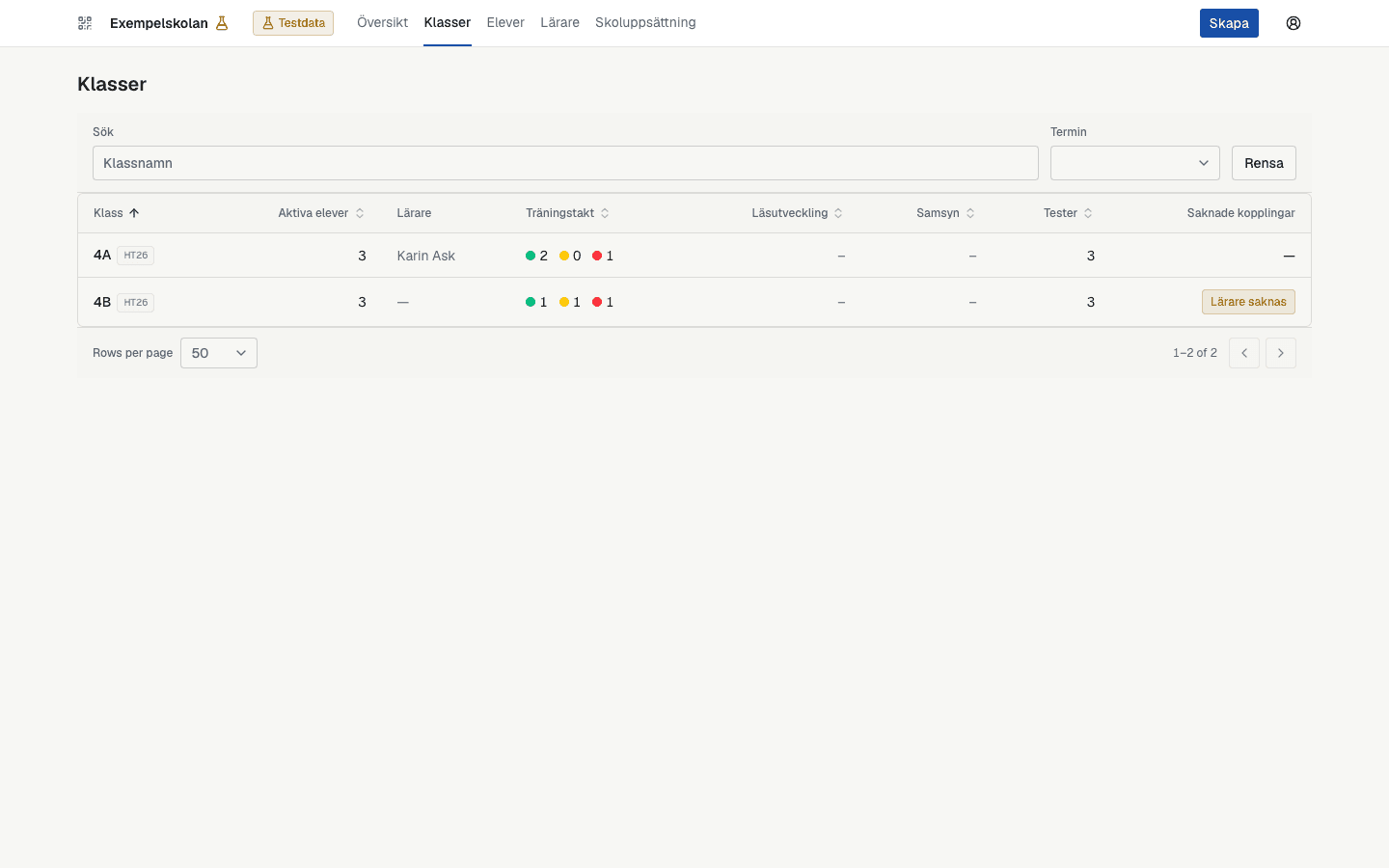1389x868 pixels.
Task: Click the HT26 tag on 4A
Action: click(x=136, y=256)
